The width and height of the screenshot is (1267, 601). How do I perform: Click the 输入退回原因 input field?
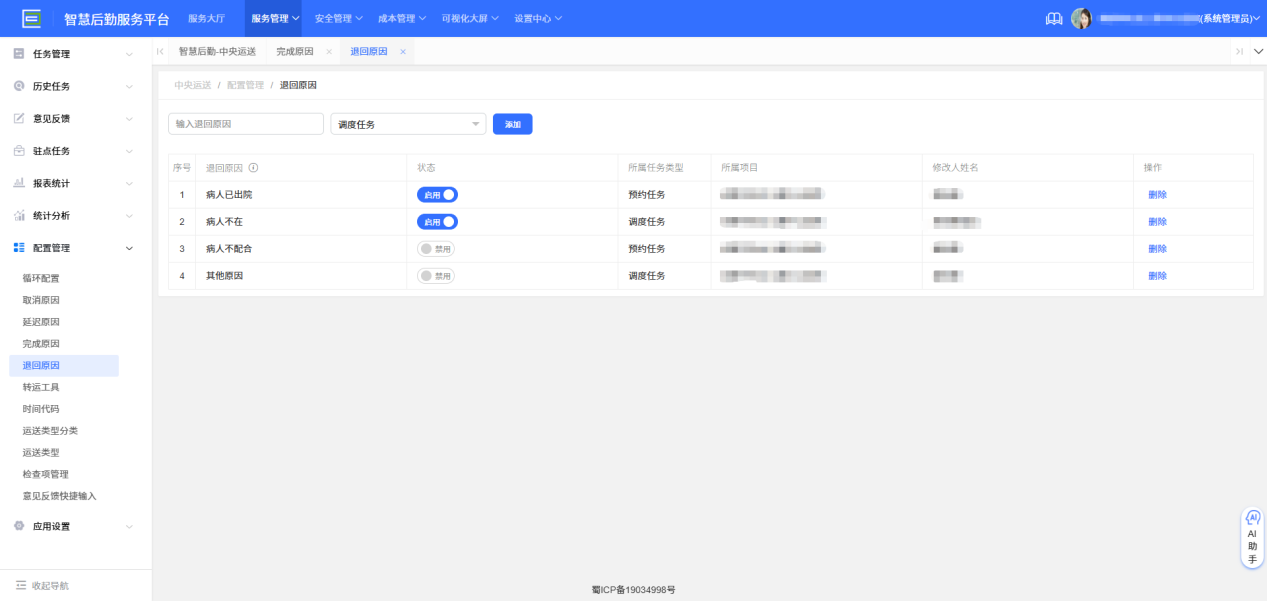245,123
